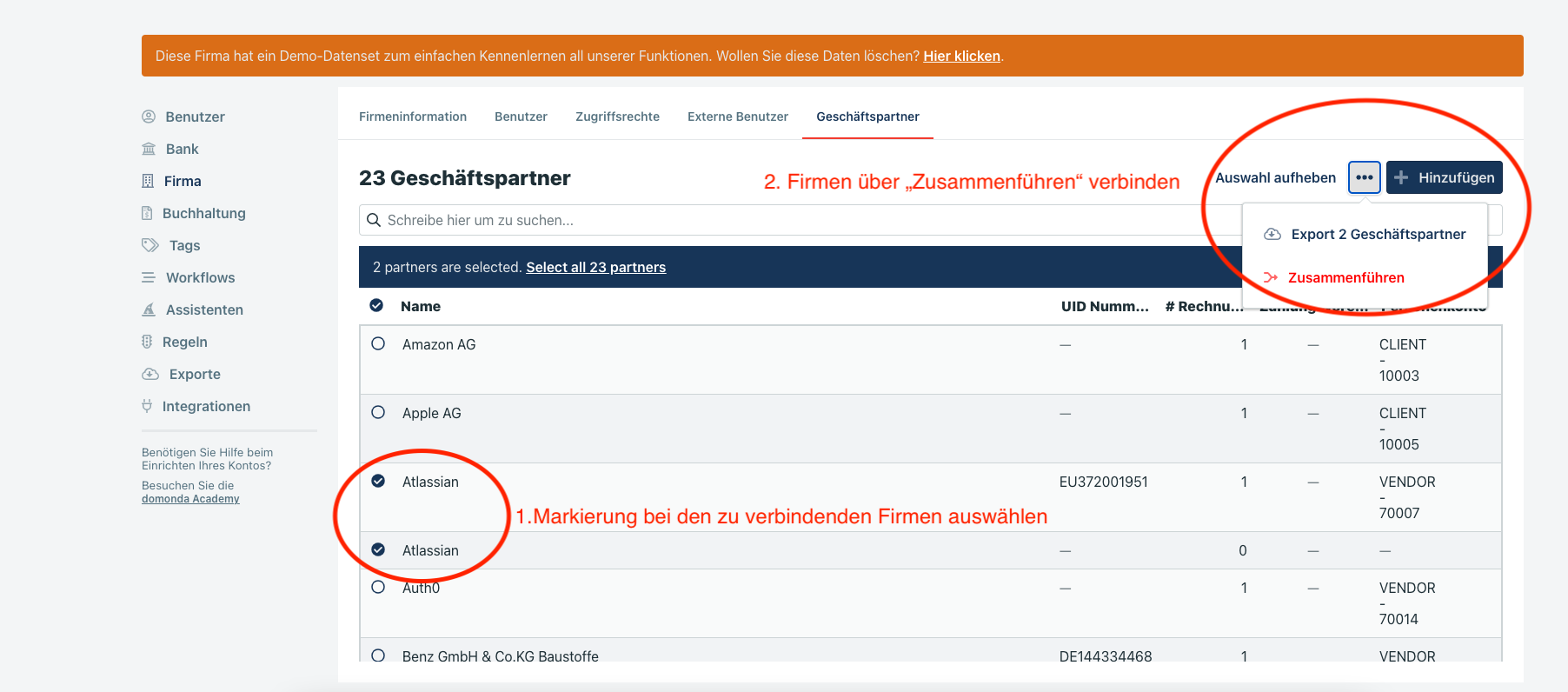Click the Assistenten icon in sidebar
The height and width of the screenshot is (692, 1568).
click(149, 309)
